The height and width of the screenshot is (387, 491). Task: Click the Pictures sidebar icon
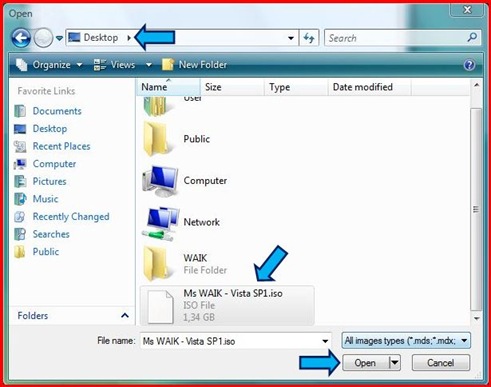tap(20, 181)
